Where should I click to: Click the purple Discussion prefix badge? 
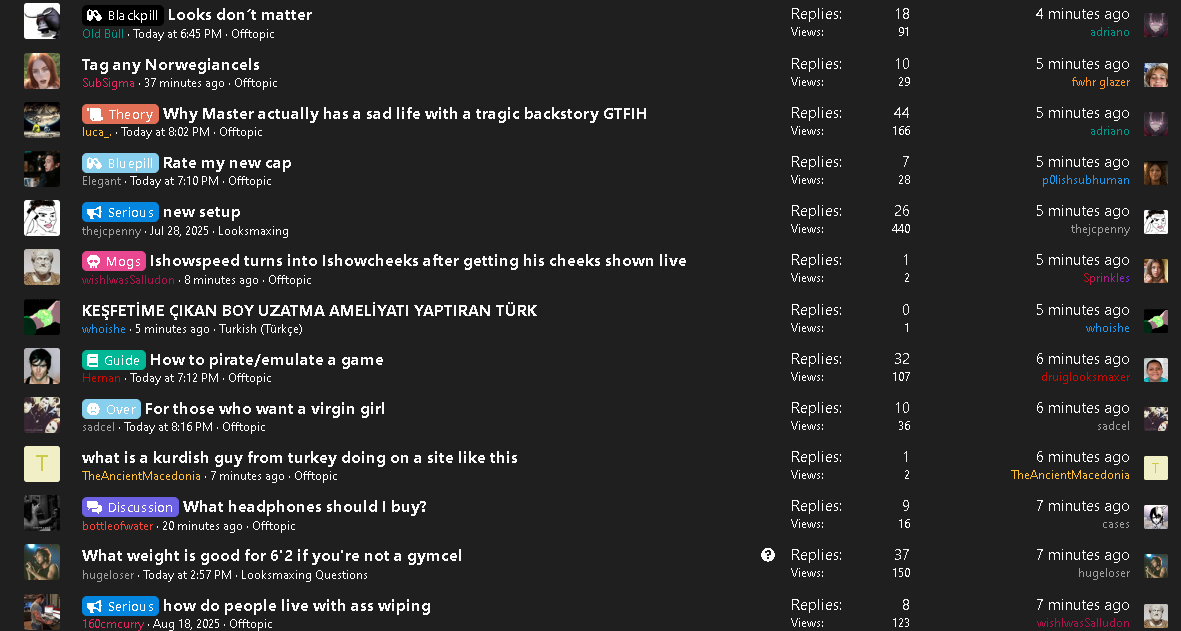[130, 507]
